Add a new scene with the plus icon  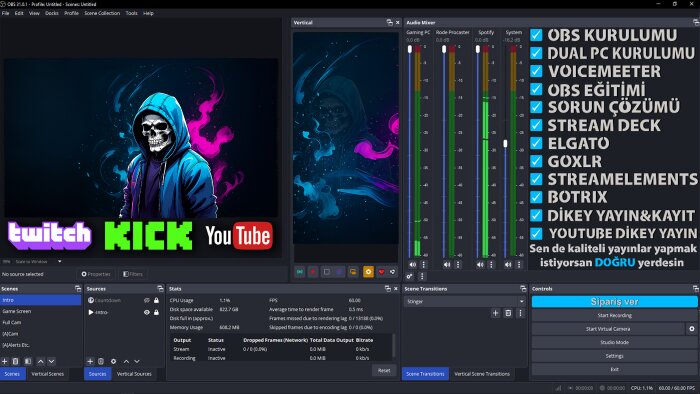5,361
